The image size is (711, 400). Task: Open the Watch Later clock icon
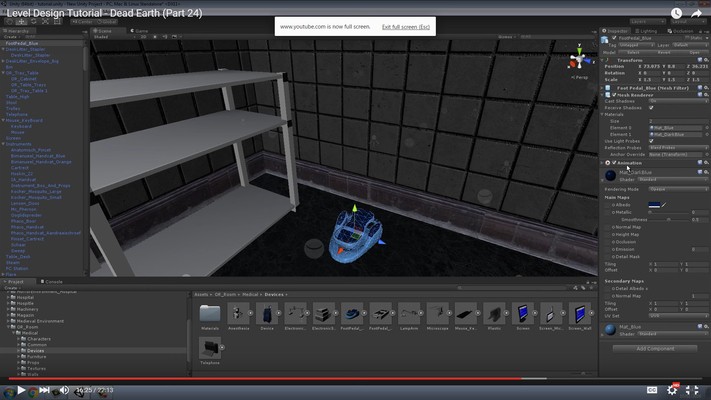coord(676,13)
